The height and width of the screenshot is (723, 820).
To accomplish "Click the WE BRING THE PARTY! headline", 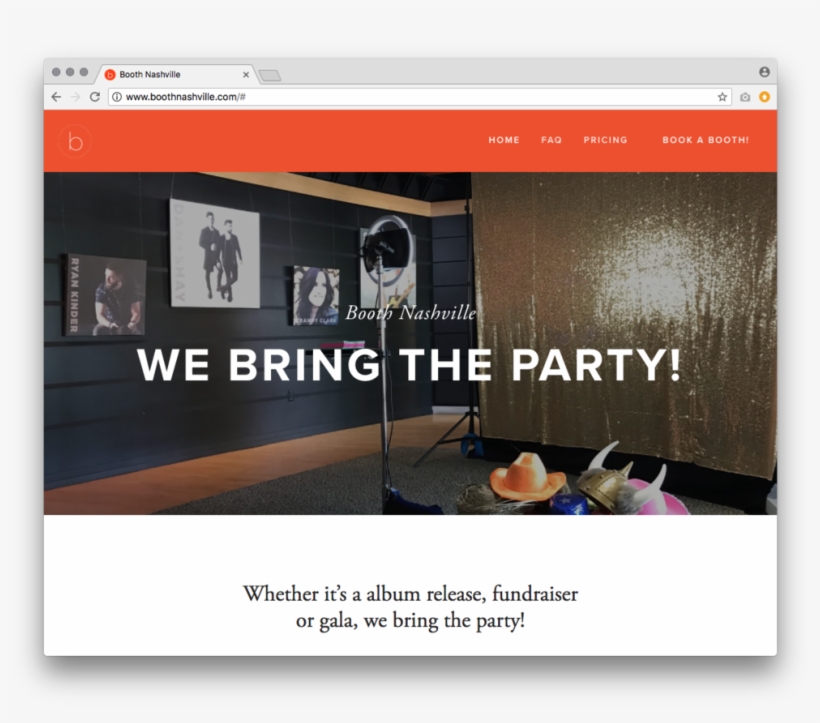I will [x=409, y=365].
